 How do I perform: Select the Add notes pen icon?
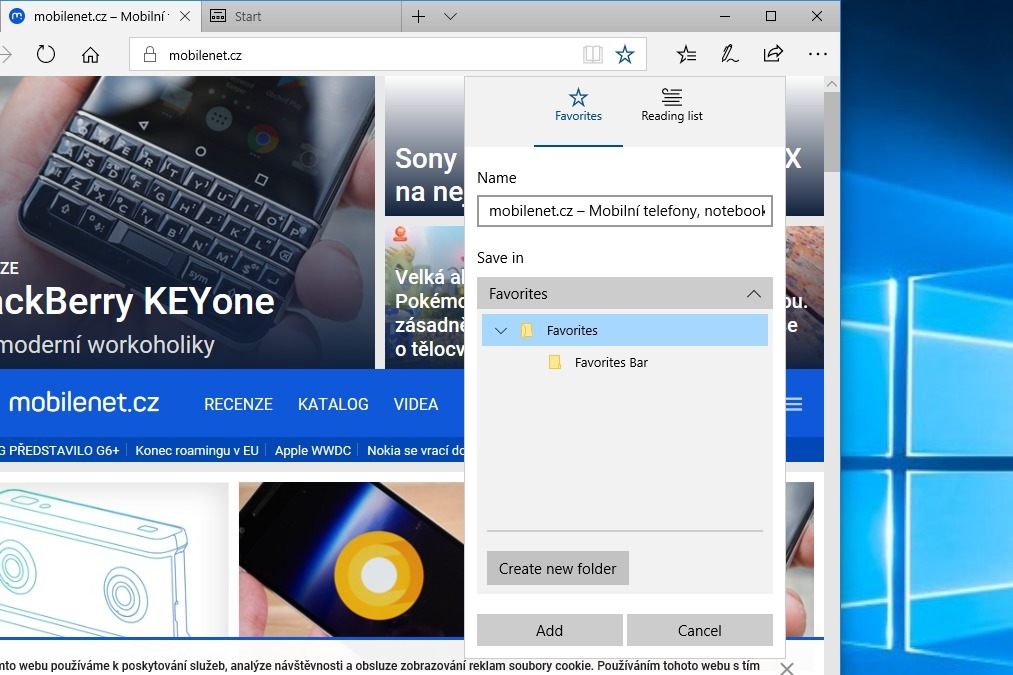(730, 54)
